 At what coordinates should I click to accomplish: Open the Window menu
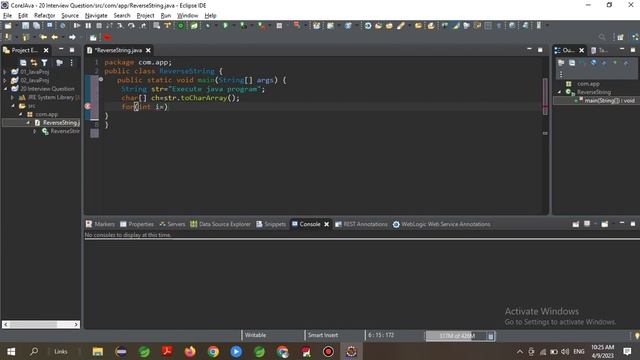pos(187,16)
